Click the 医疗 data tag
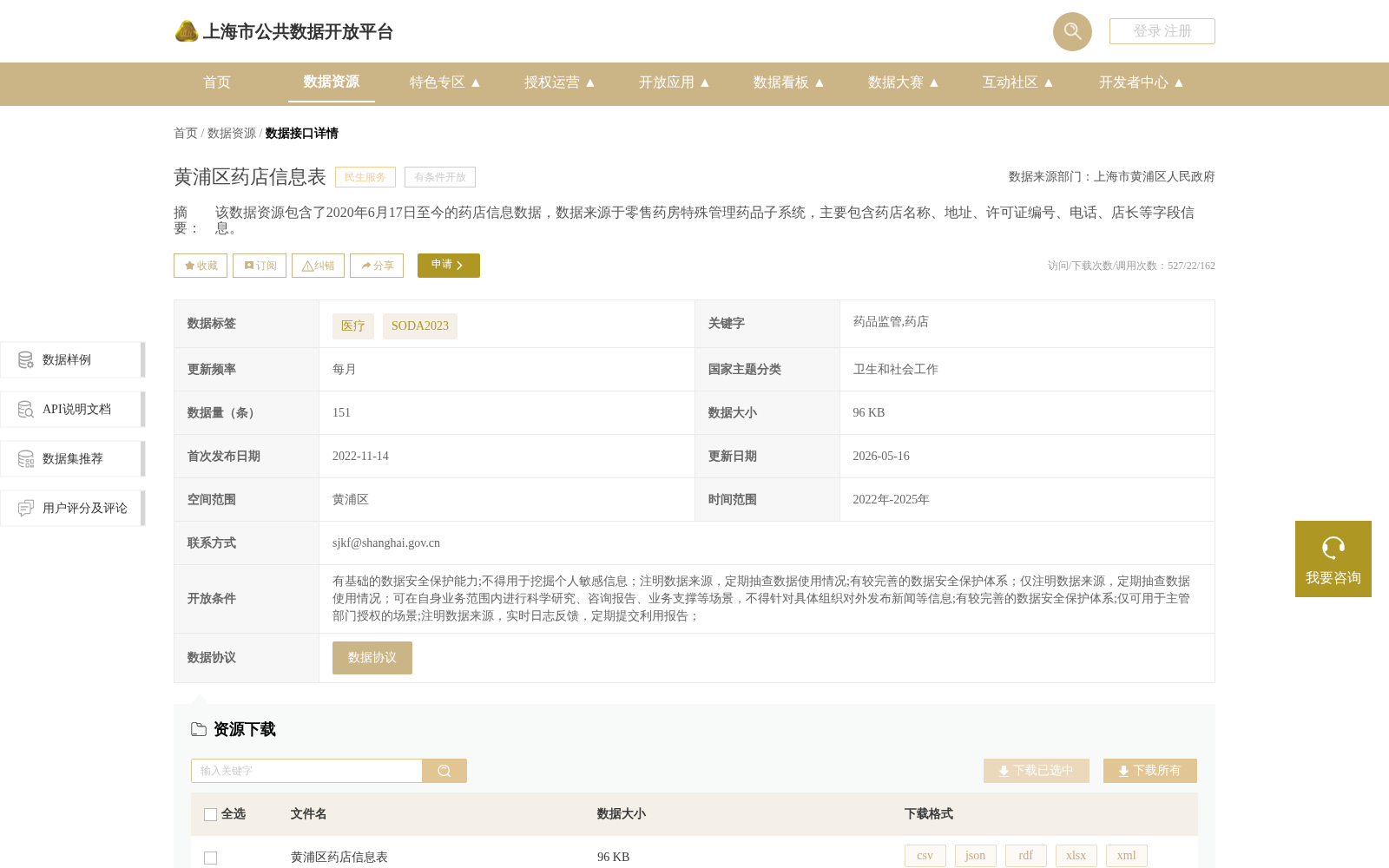This screenshot has height=868, width=1389. (353, 326)
